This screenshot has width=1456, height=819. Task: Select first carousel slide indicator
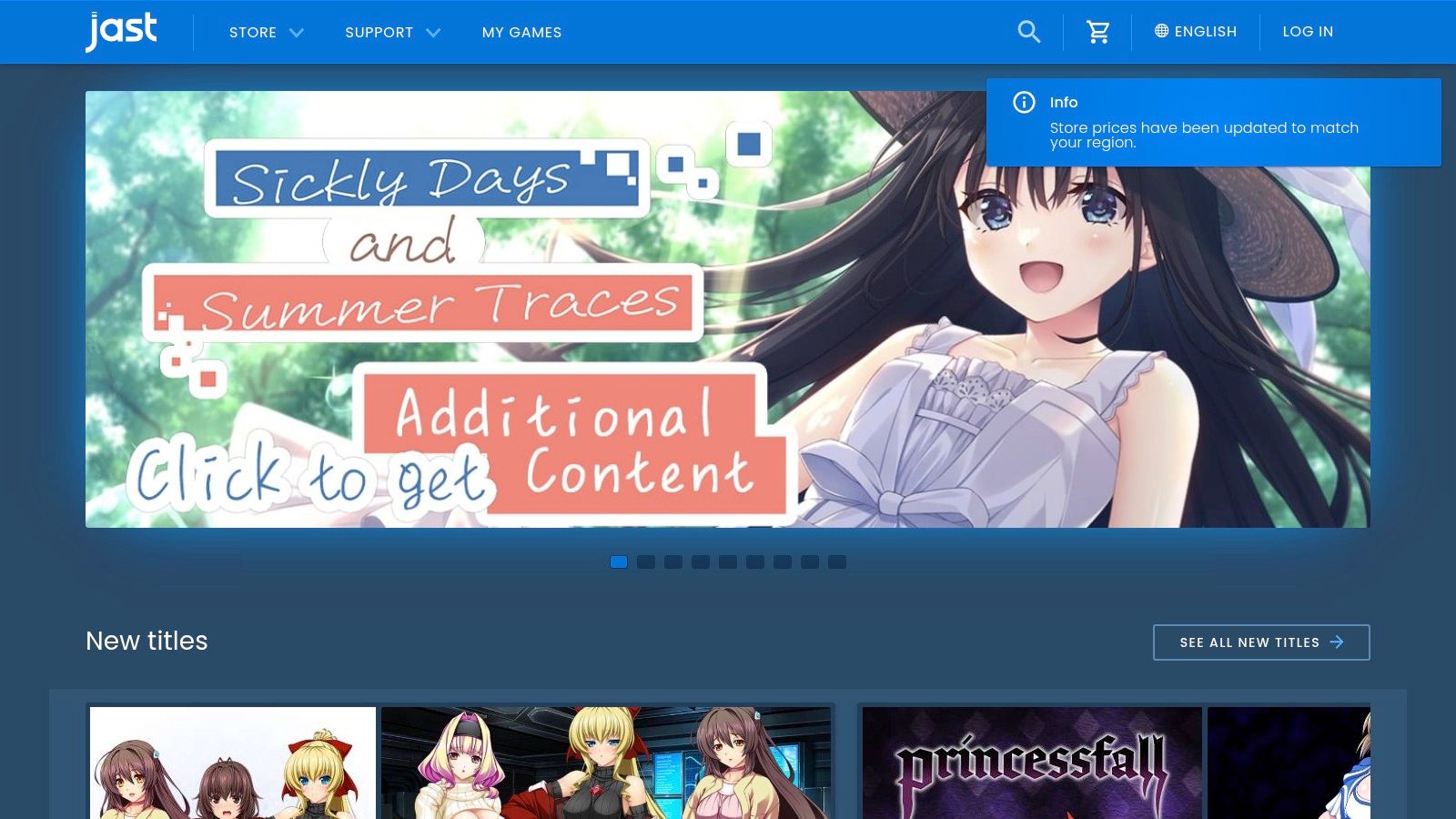[x=619, y=561]
